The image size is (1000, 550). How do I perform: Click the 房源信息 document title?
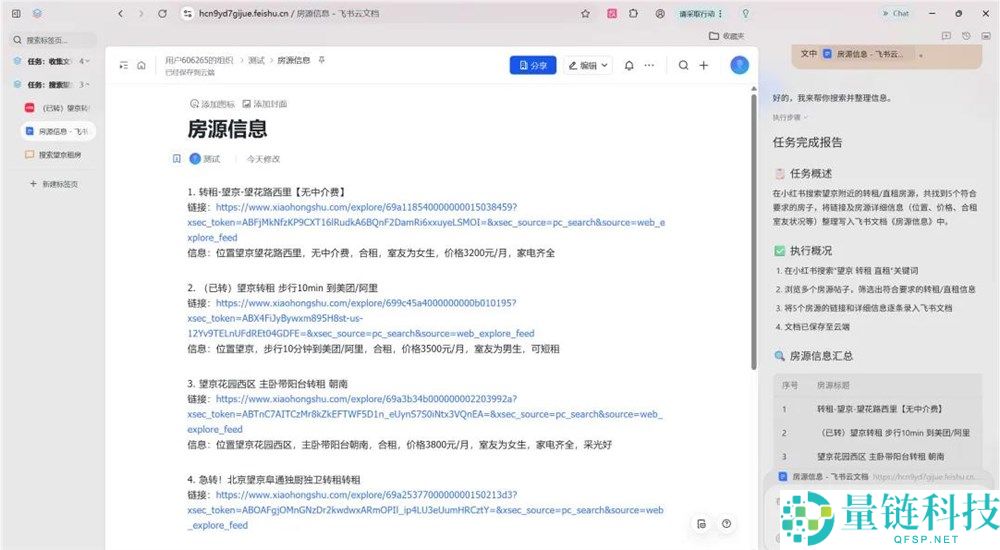tap(227, 130)
